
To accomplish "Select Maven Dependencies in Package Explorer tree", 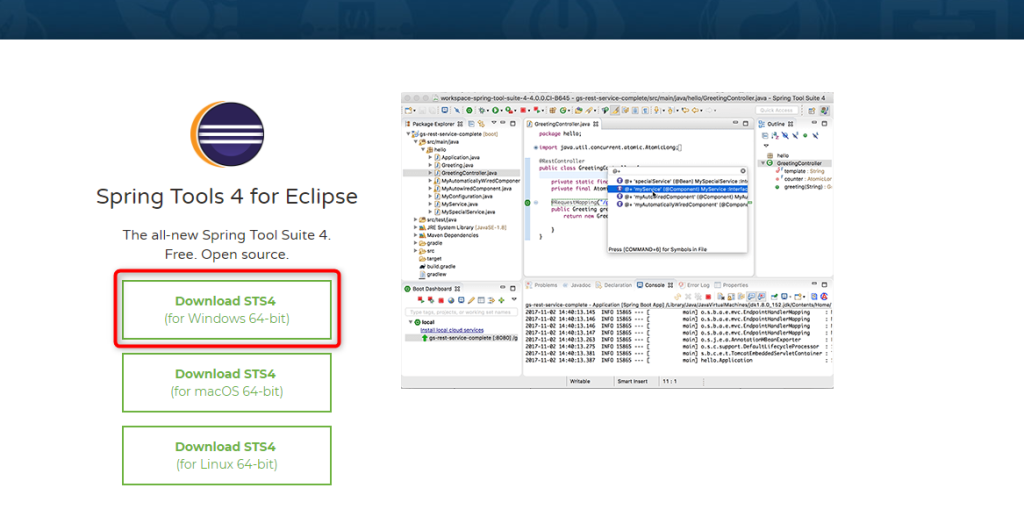I will [x=449, y=235].
